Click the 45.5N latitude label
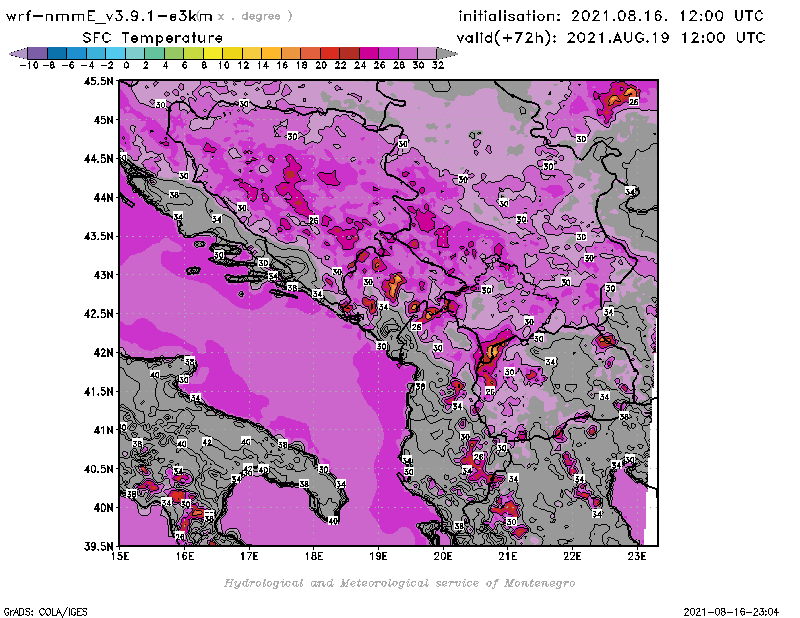Screen dimensions: 800x618 click(x=98, y=81)
